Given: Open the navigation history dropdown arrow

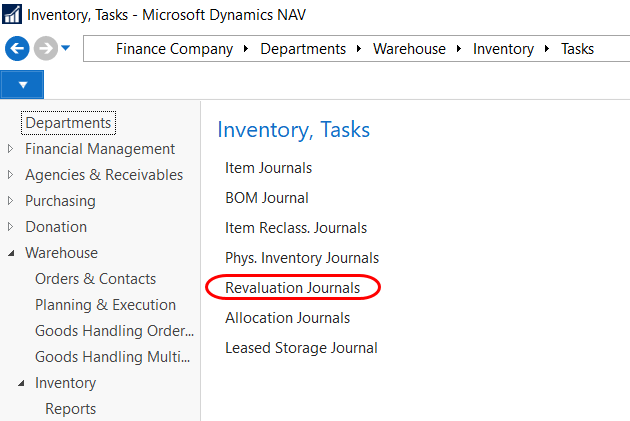Looking at the screenshot, I should 66,49.
